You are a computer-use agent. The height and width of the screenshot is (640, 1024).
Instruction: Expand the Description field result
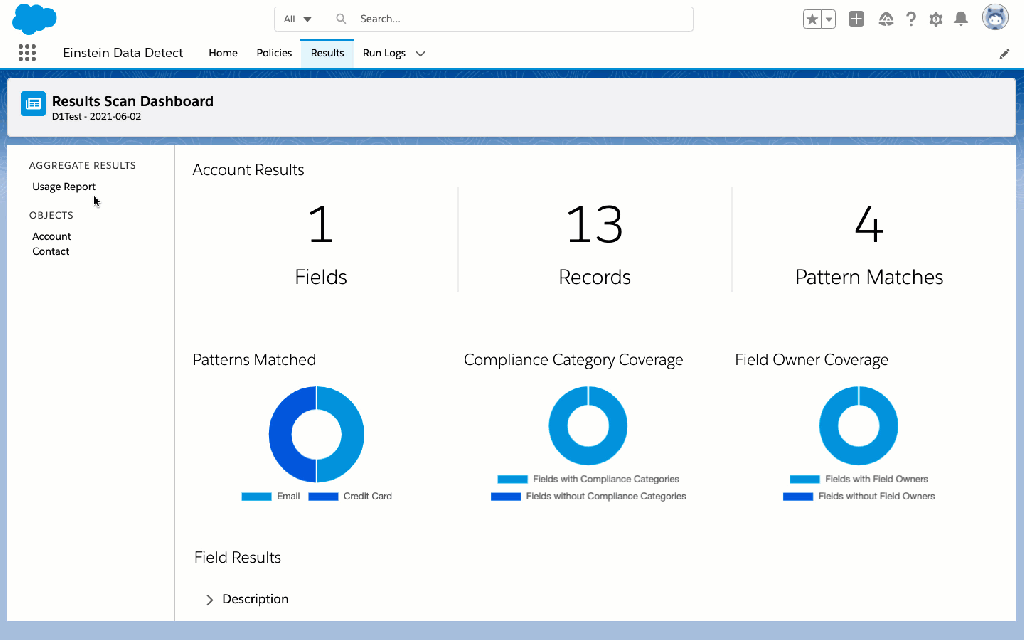[210, 600]
